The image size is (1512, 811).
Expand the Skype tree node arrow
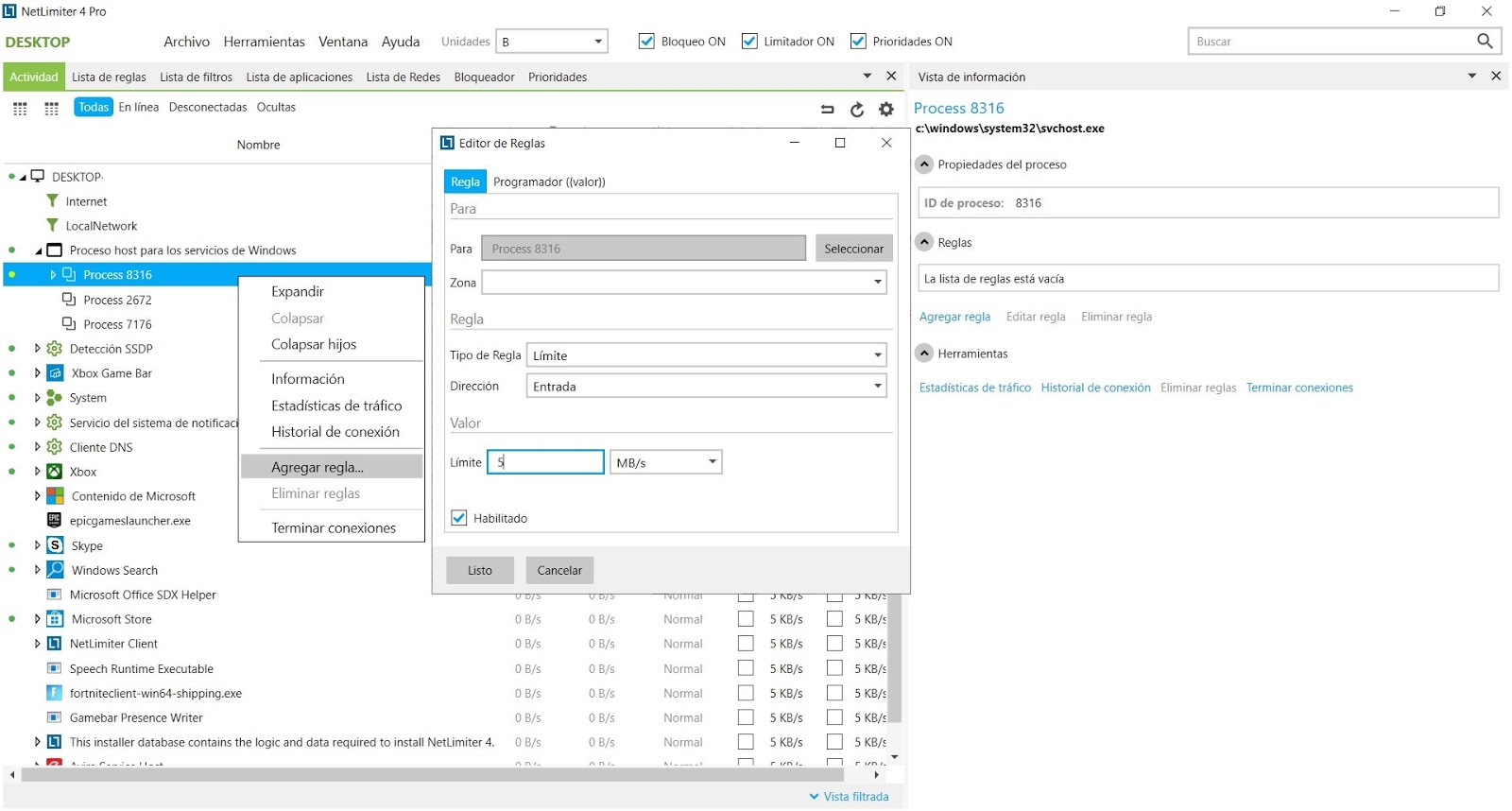pyautogui.click(x=38, y=545)
